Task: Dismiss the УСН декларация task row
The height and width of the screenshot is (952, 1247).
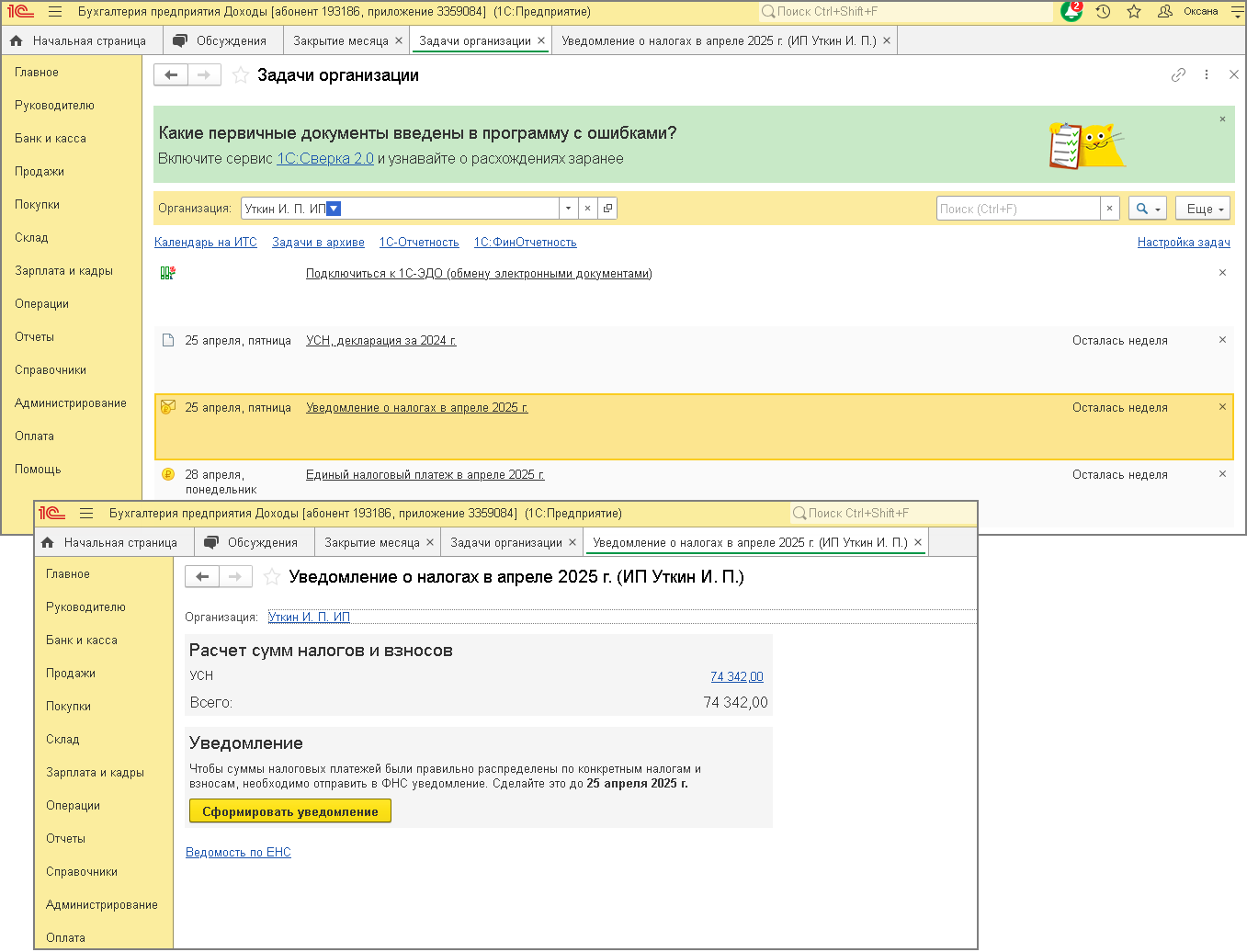Action: coord(1222,340)
